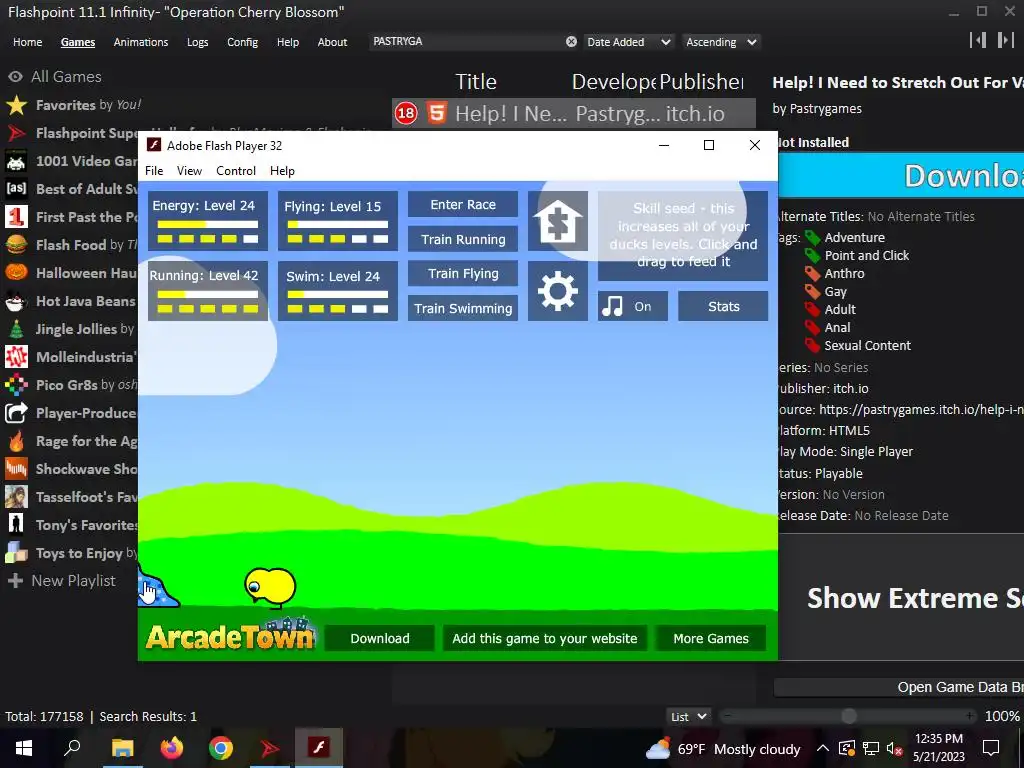Image resolution: width=1024 pixels, height=768 pixels.
Task: Click the big blue Download button
Action: coord(901,176)
